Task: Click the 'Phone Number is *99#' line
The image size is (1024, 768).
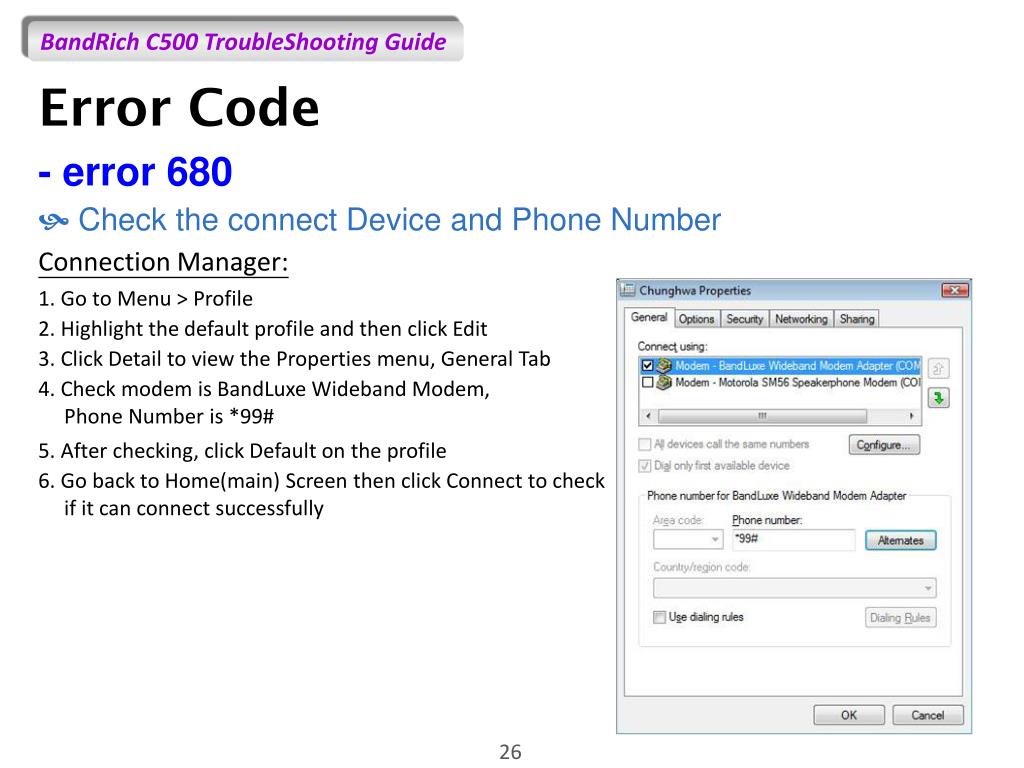Action: 168,417
